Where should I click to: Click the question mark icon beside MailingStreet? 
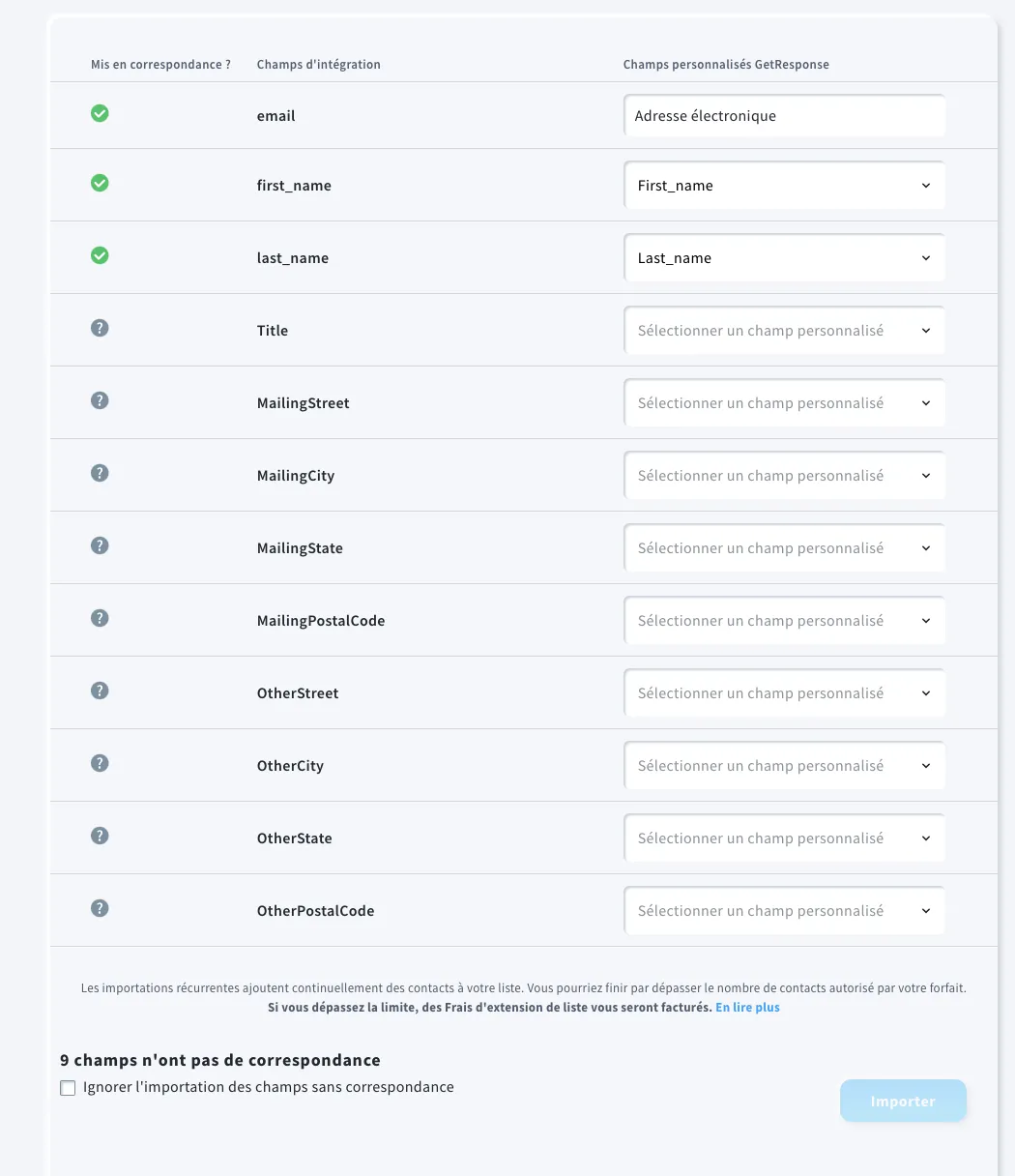(x=100, y=400)
